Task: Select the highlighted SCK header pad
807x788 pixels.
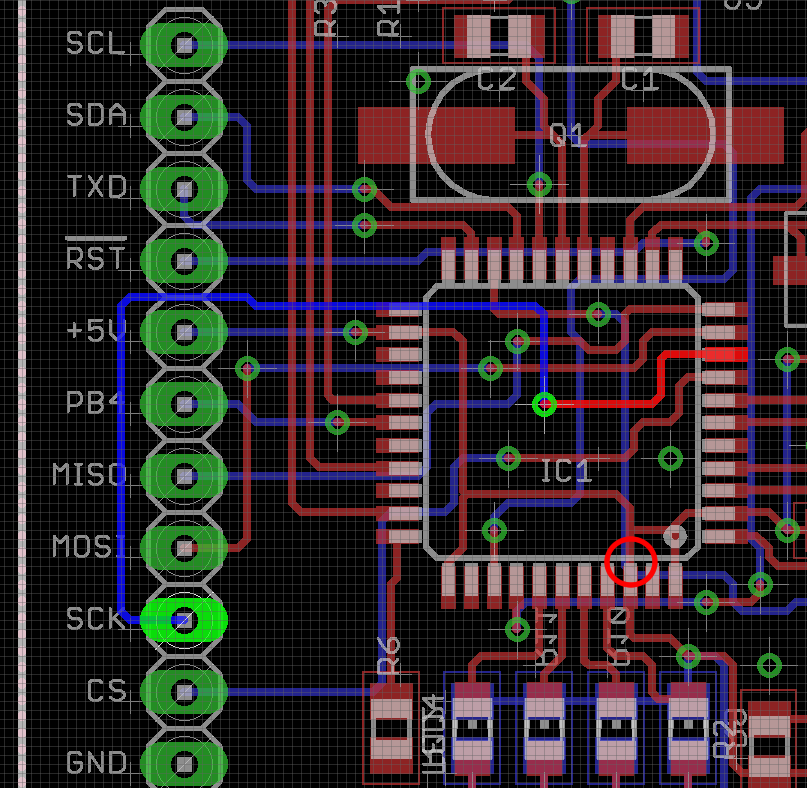Action: (184, 620)
